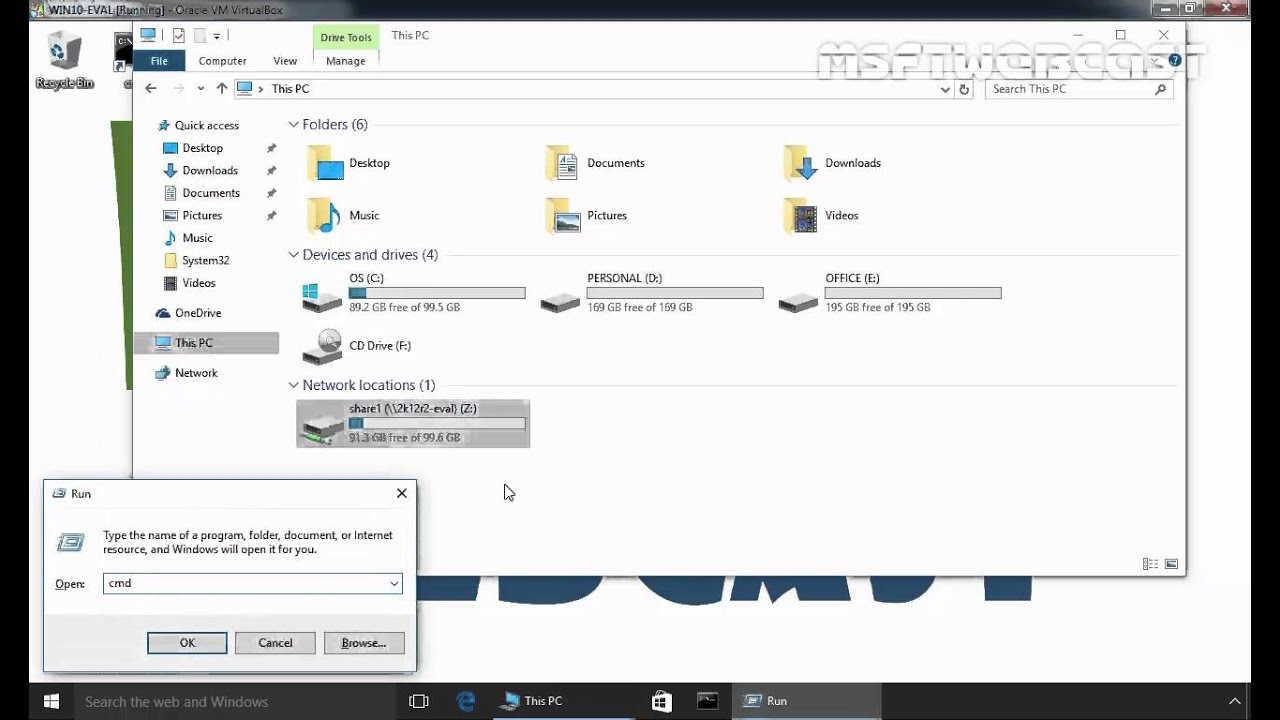
Task: Select This PC in navigation pane
Action: pos(206,343)
